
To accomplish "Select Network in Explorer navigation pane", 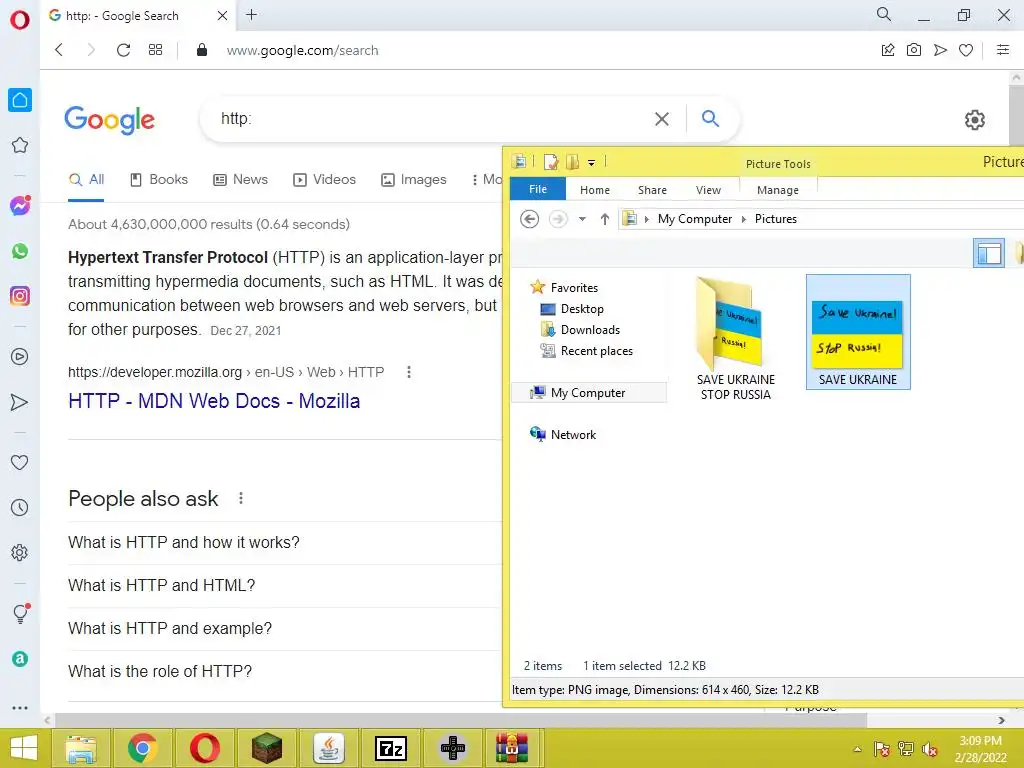I will pos(563,434).
